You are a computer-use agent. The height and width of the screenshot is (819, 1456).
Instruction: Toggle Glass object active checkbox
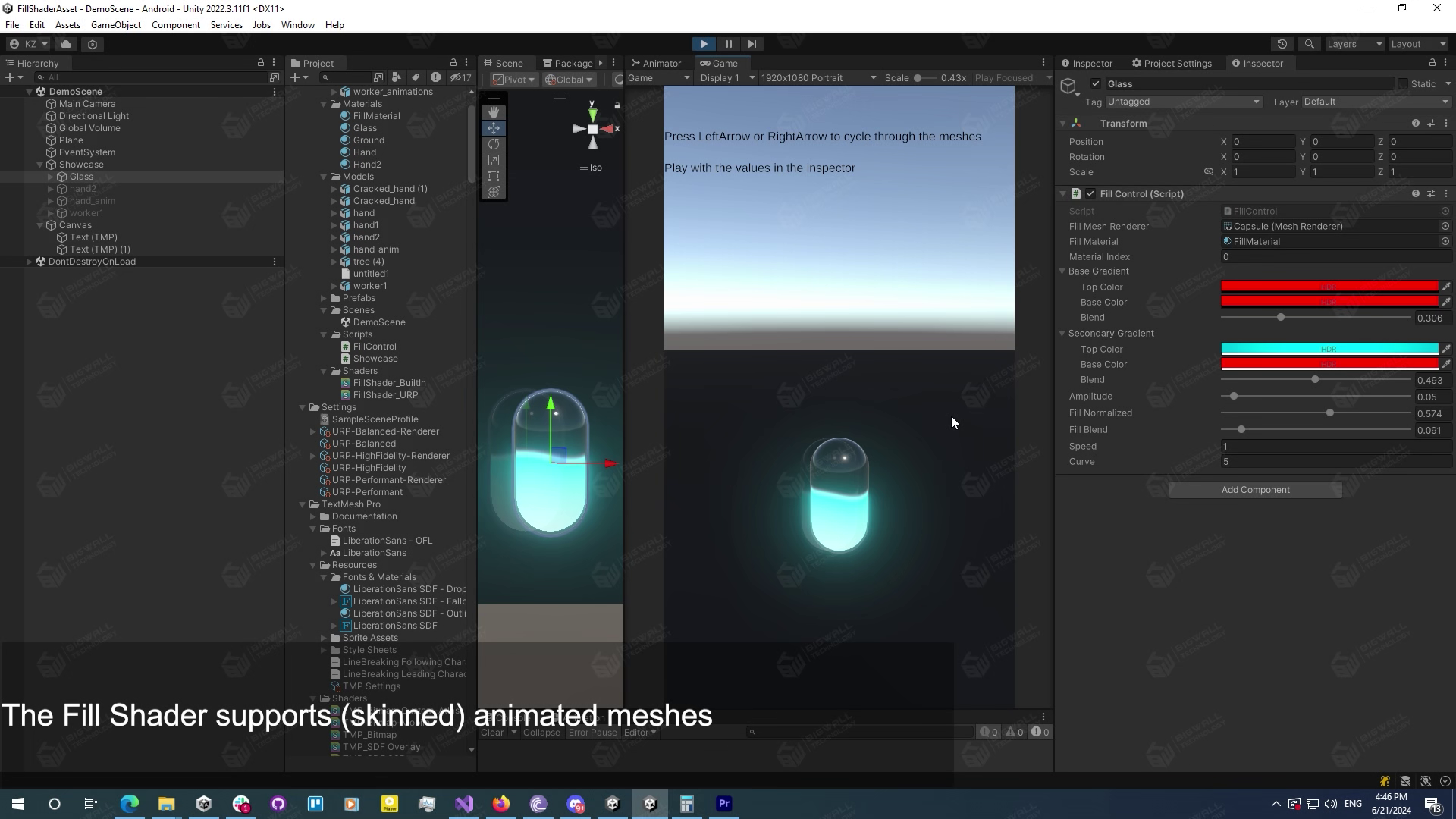[x=1096, y=83]
